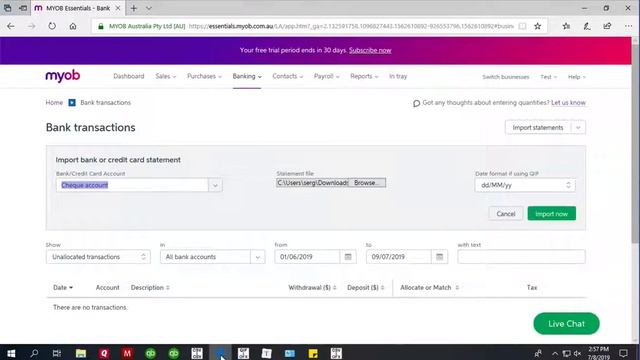Viewport: 640px width, 360px height.
Task: Click the 'Let us know' feedback link
Action: 568,102
